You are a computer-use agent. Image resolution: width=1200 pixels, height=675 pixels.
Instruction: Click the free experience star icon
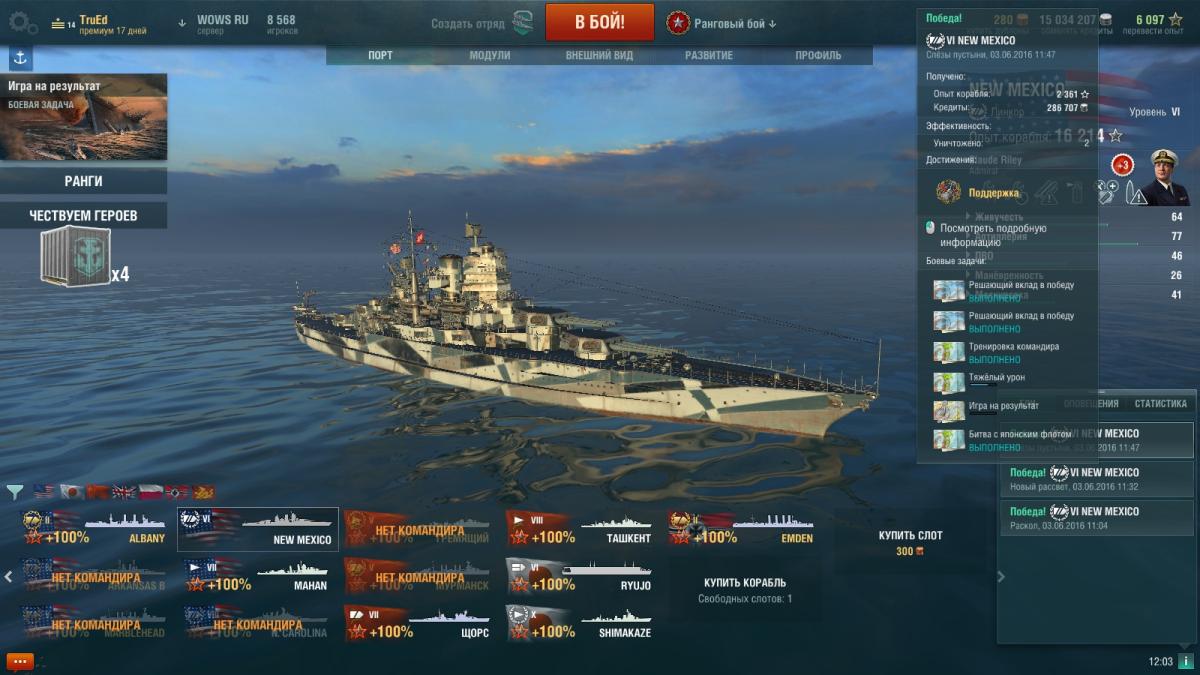click(x=1175, y=19)
